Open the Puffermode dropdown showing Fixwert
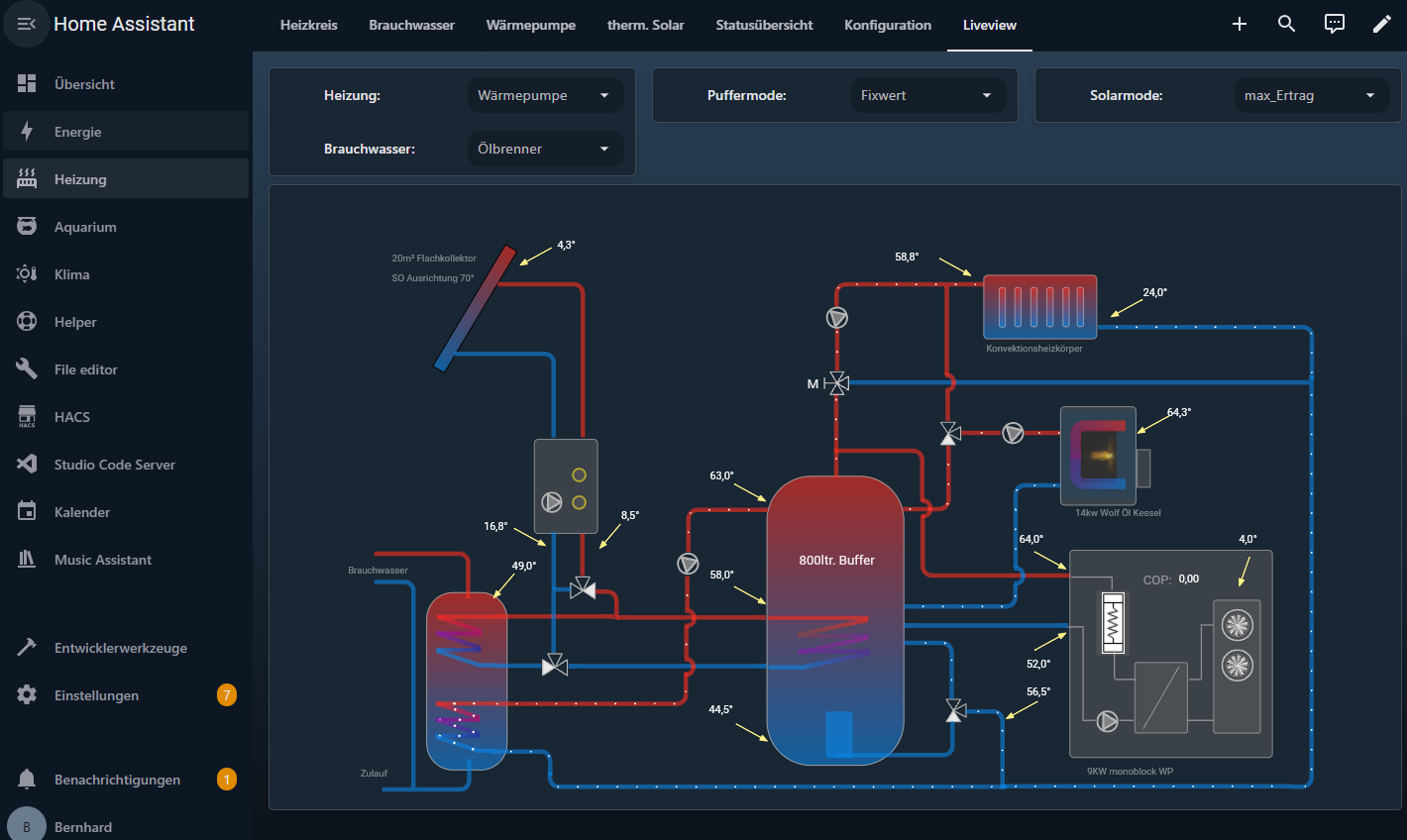Viewport: 1407px width, 840px height. pyautogui.click(x=927, y=96)
